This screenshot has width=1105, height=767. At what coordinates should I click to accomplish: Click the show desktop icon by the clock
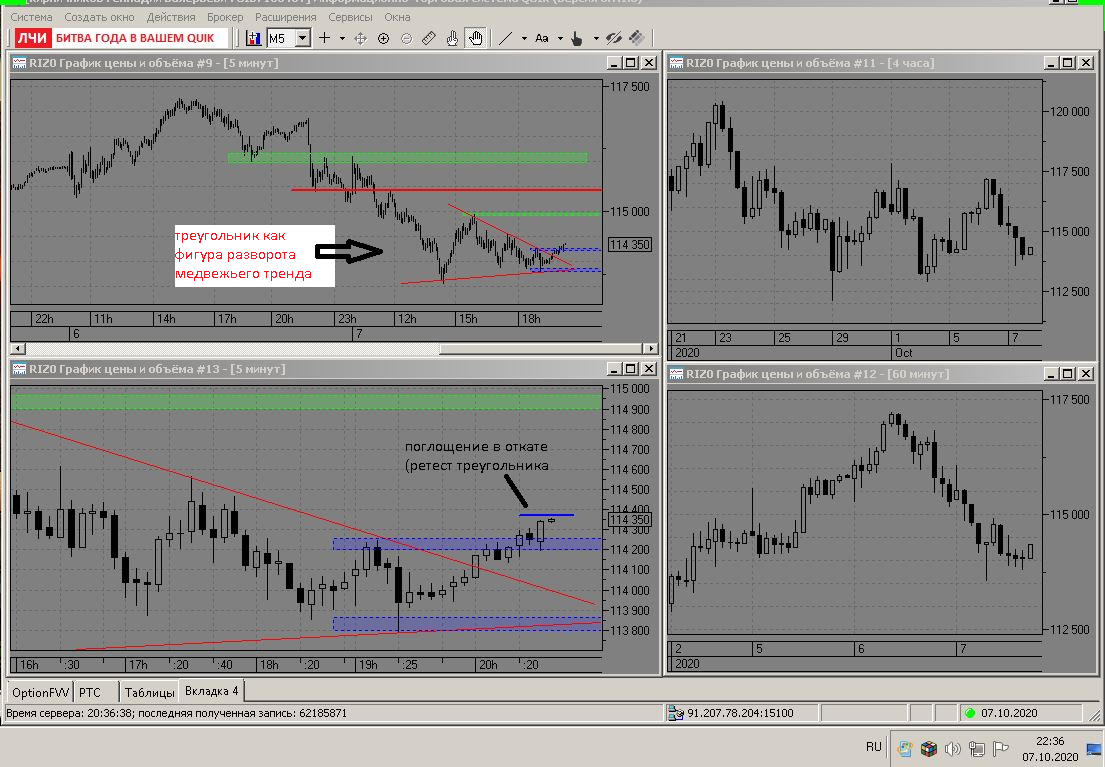point(1094,749)
